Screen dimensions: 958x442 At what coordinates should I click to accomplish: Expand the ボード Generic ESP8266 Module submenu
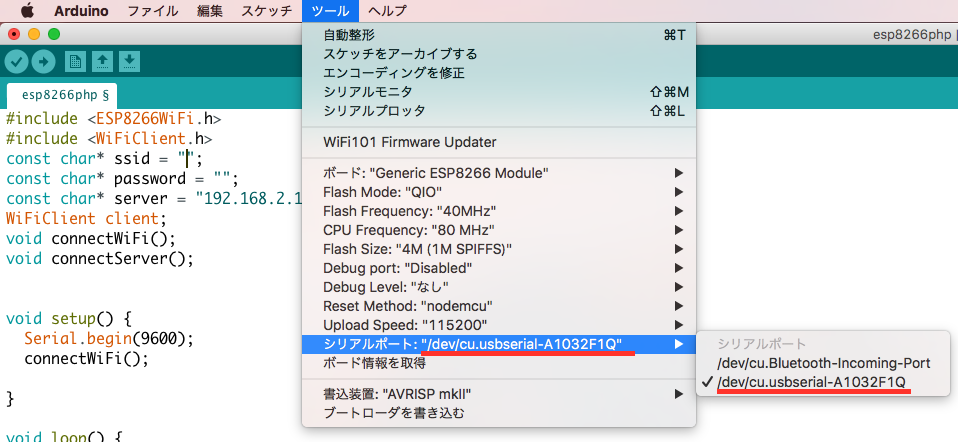tap(499, 173)
